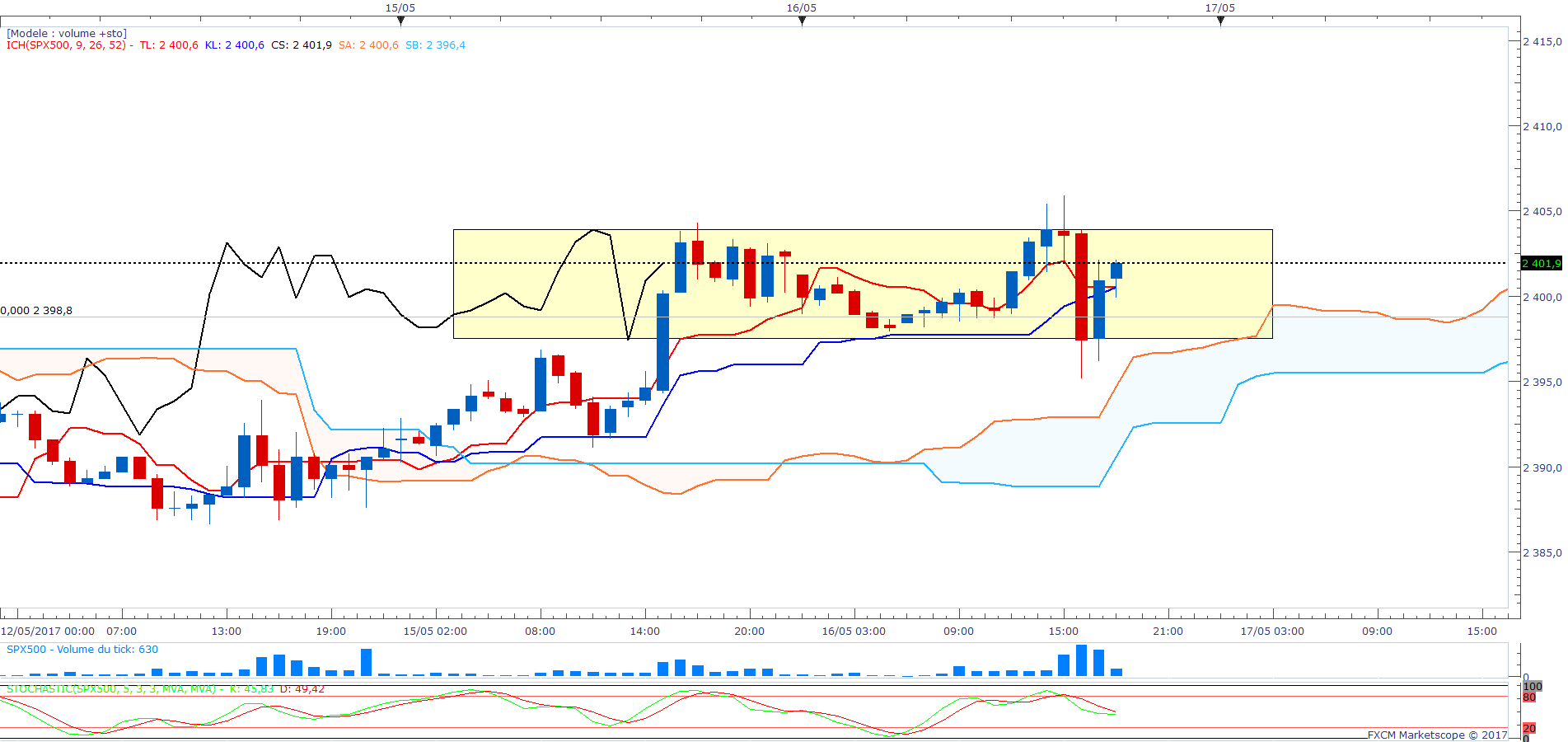1568x742 pixels.
Task: Select the yellow rectangle drawing on the chart
Action: point(863,284)
